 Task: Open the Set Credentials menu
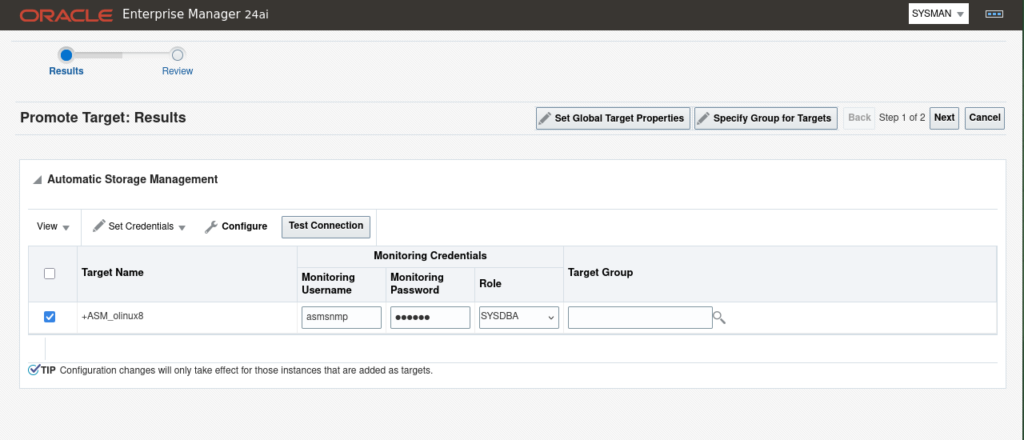coord(140,227)
